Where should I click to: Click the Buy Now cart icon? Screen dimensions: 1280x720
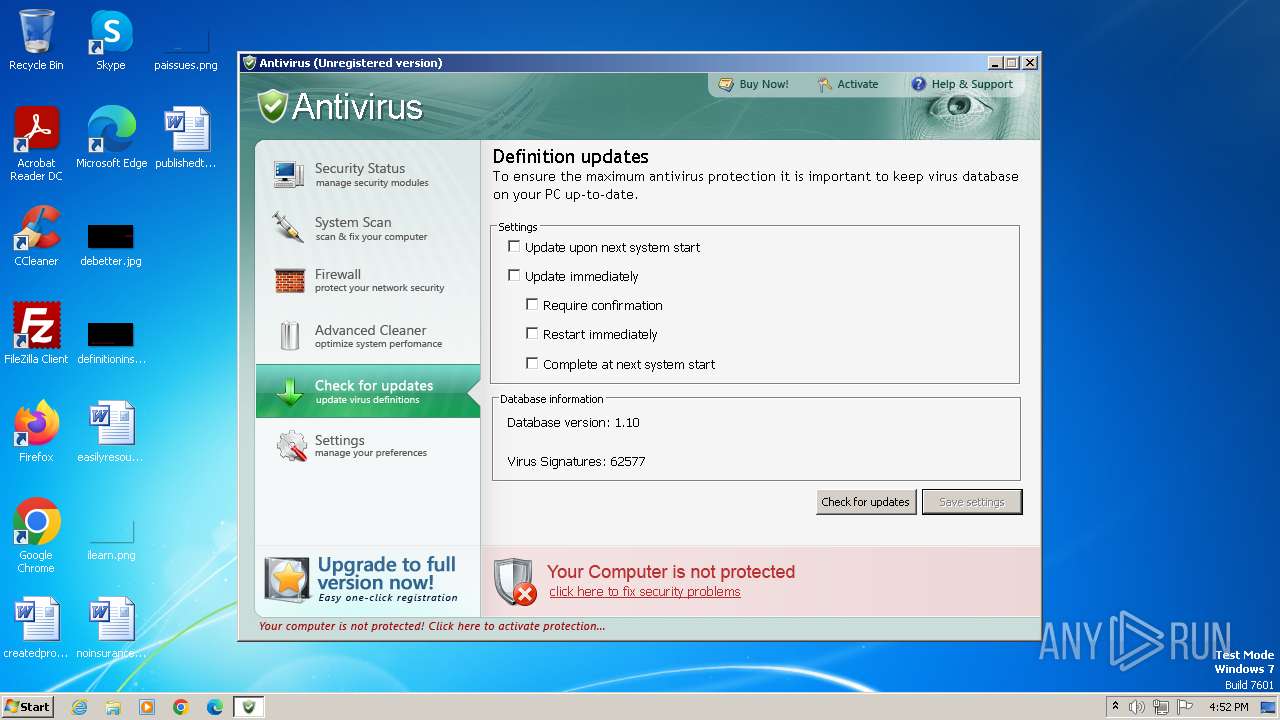point(726,85)
